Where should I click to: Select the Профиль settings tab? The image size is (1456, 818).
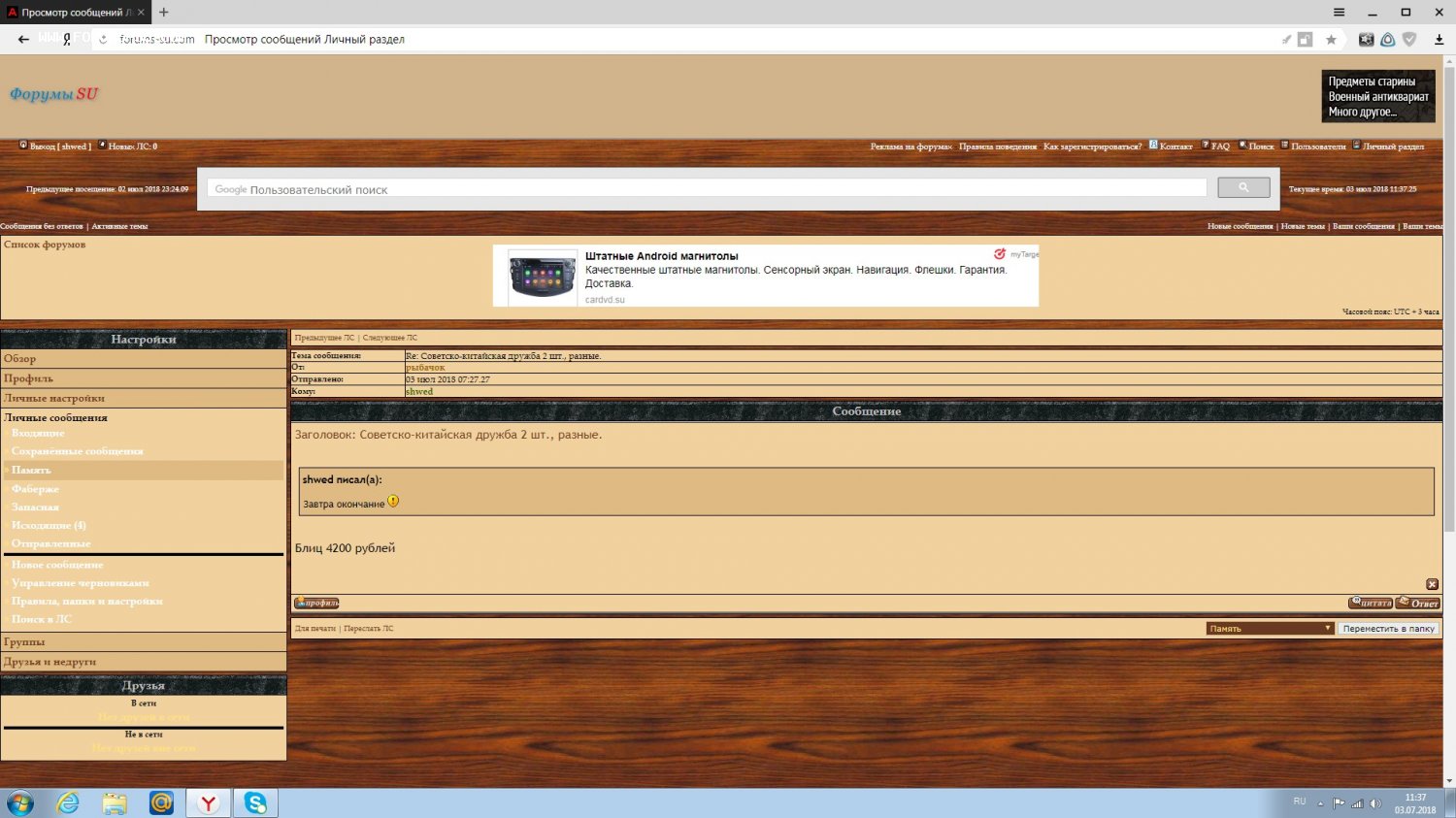coord(144,378)
